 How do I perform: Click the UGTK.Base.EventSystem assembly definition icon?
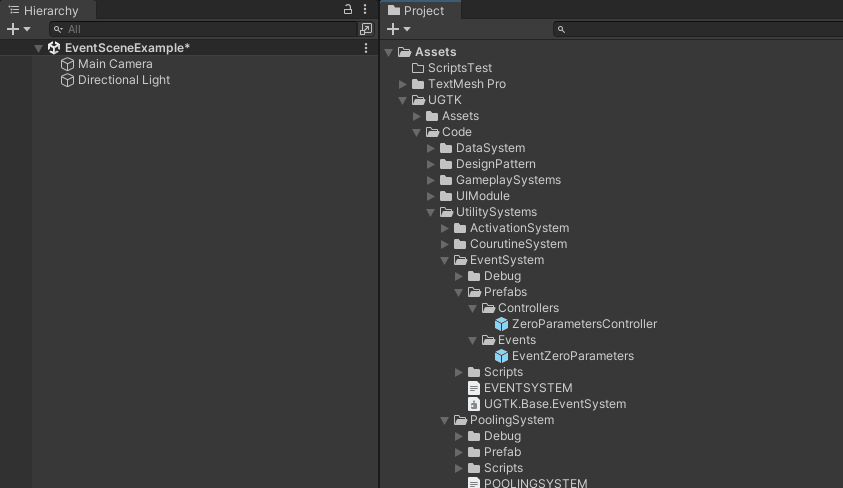pos(474,404)
